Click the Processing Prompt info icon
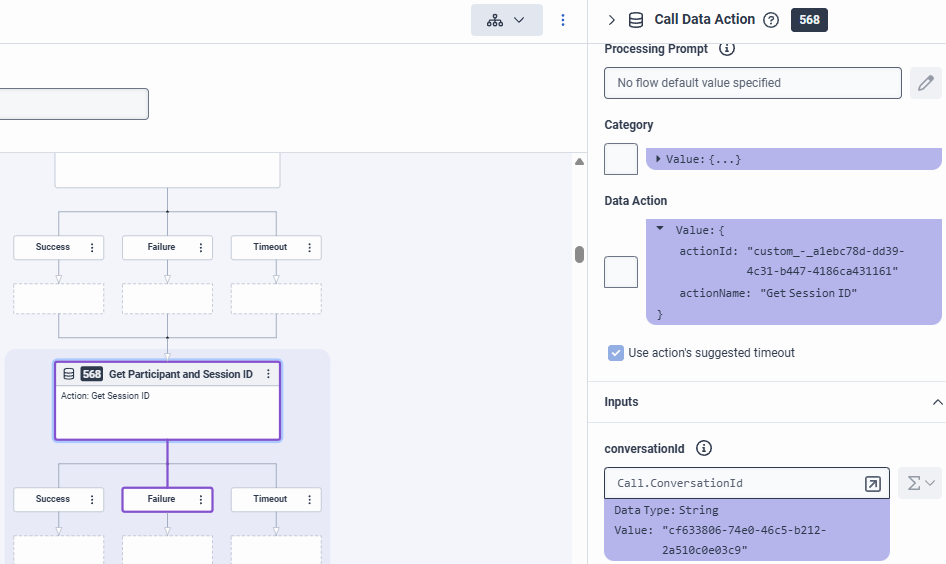Viewport: 946px width, 564px height. click(x=727, y=49)
